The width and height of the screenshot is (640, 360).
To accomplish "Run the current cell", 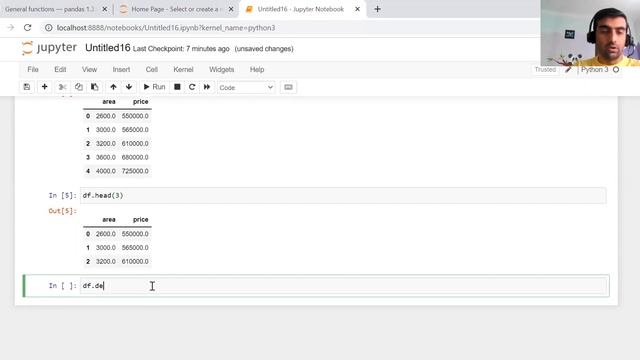I will coord(154,87).
